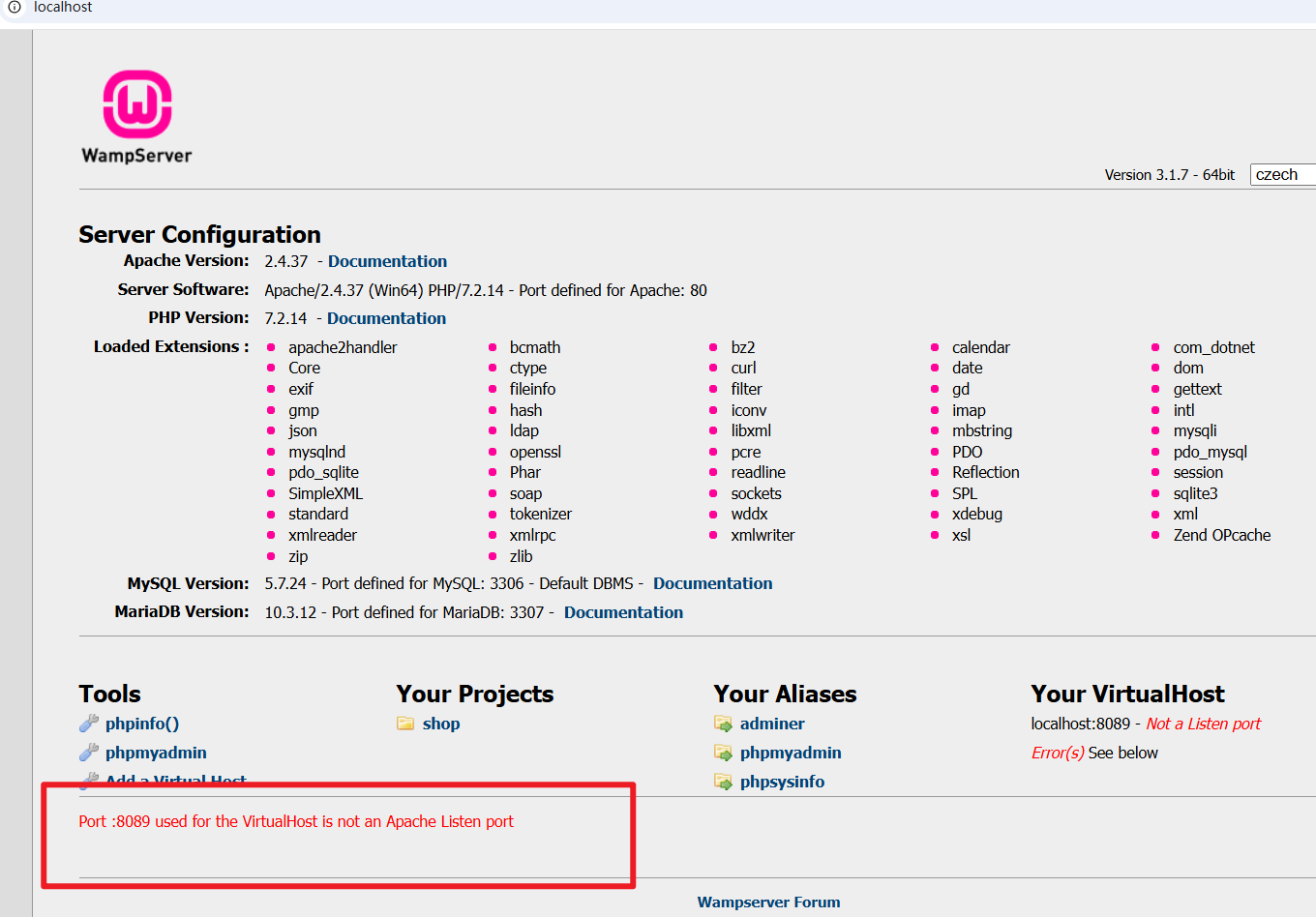Open MariaDB Documentation link

tap(623, 612)
